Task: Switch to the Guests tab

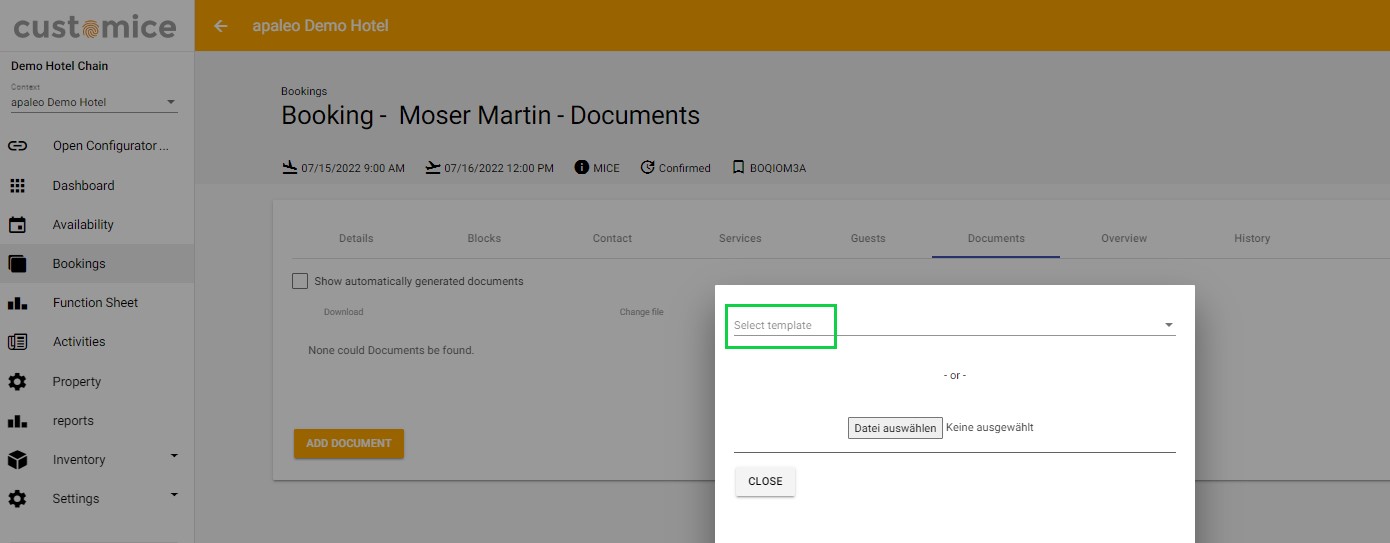Action: (x=868, y=238)
